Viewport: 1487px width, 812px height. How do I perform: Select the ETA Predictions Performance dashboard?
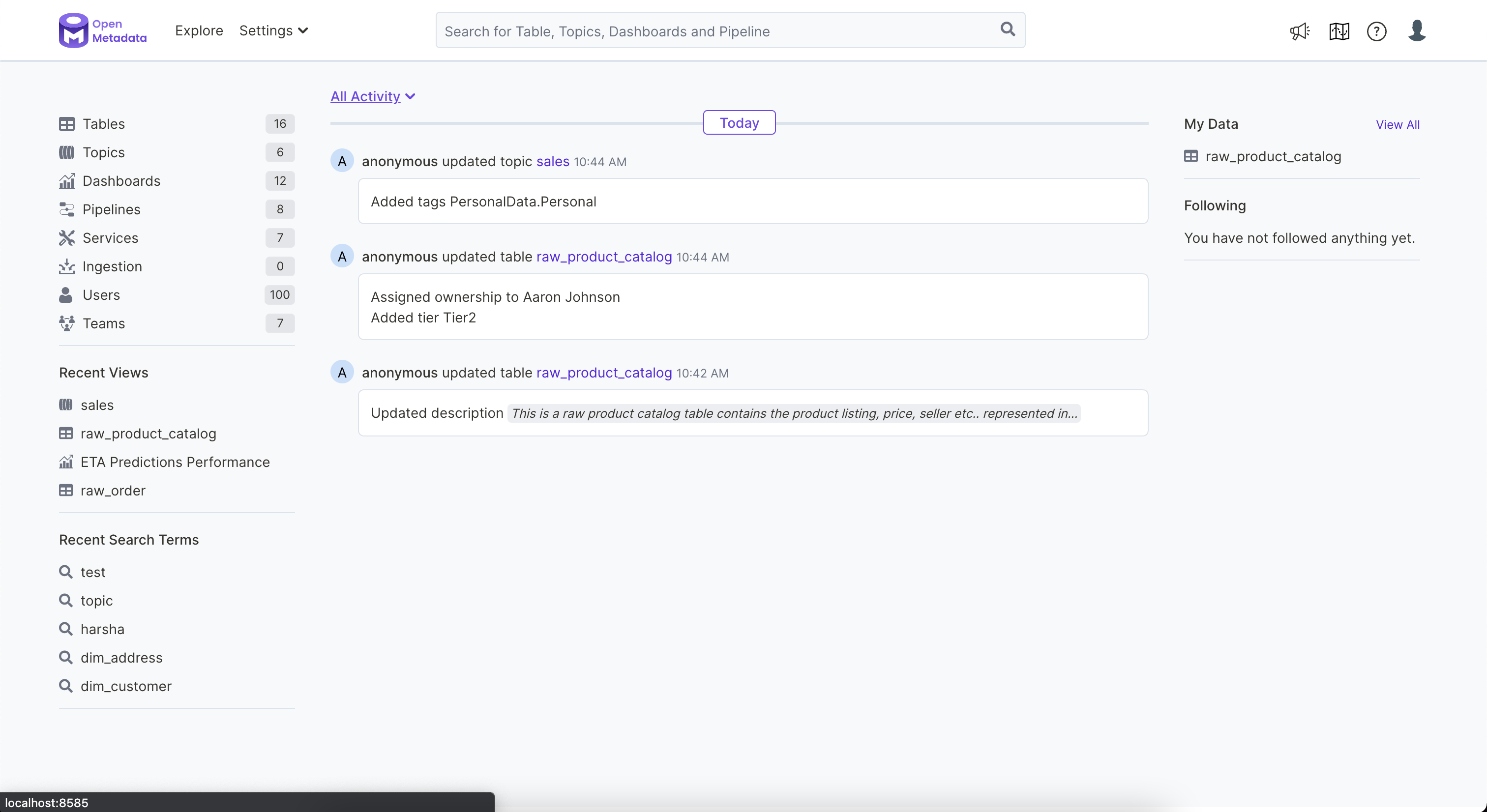coord(175,462)
